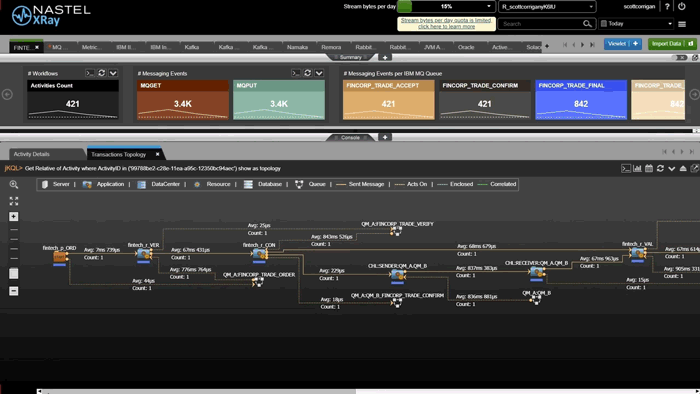Click the zoom magnifier in topology
Screen dimensions: 700x394
click(x=14, y=184)
